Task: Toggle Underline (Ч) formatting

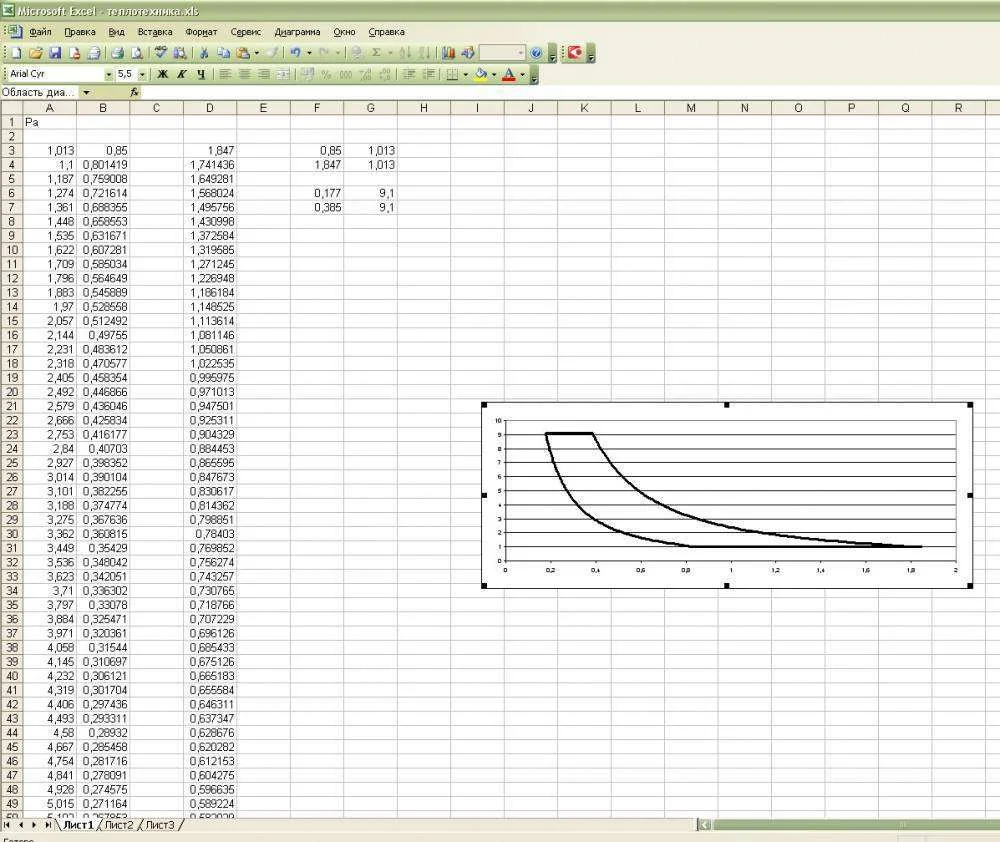Action: [201, 74]
